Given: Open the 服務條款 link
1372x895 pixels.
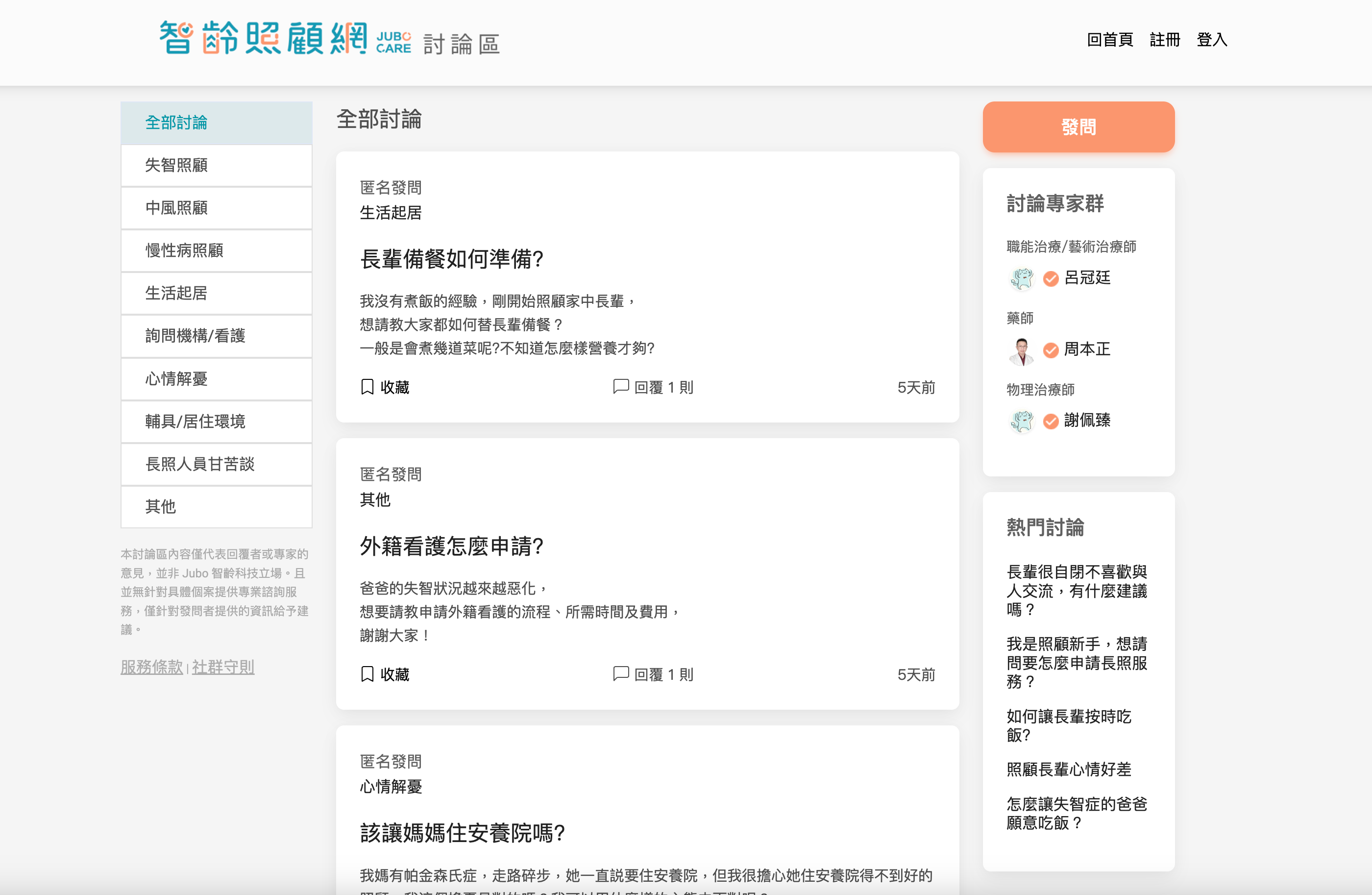Looking at the screenshot, I should [x=151, y=667].
